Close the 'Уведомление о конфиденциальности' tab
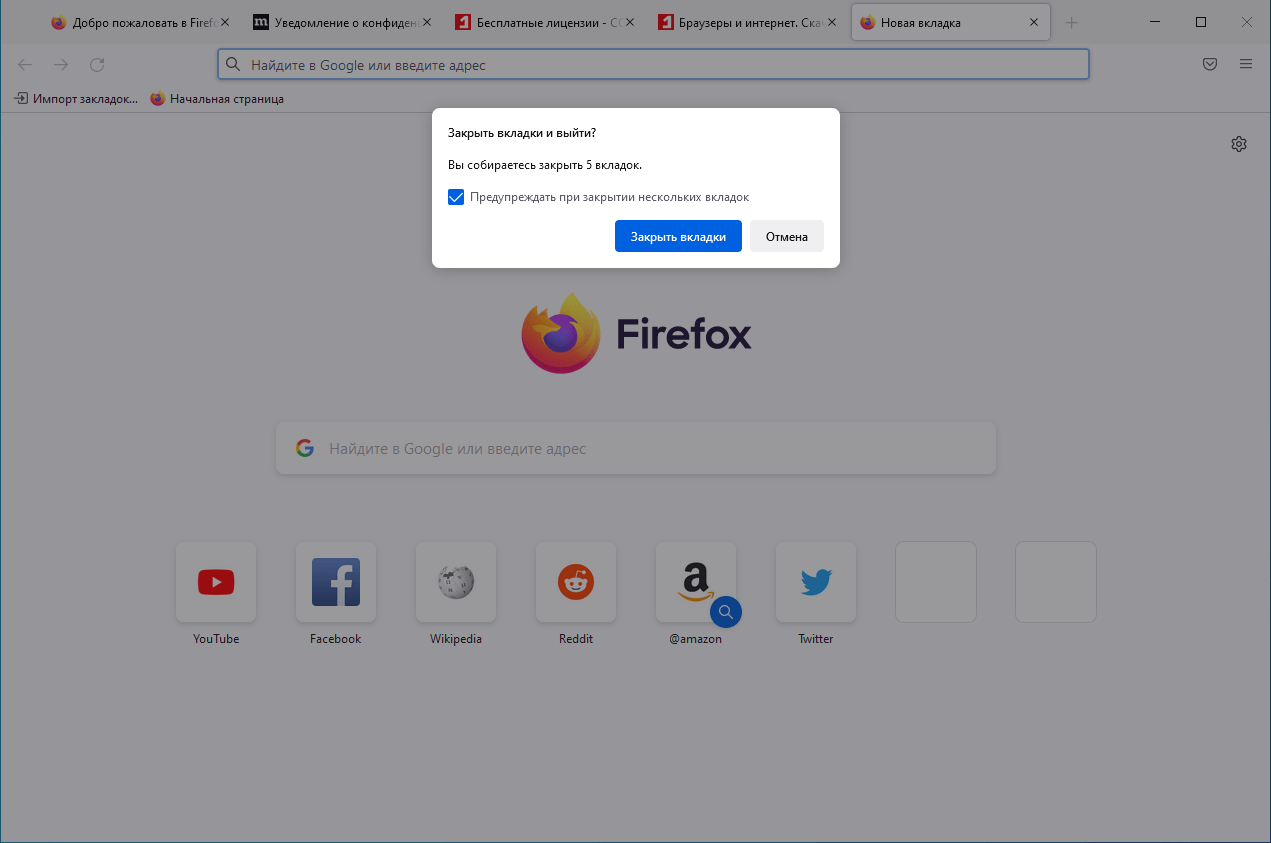1271x843 pixels. tap(427, 22)
